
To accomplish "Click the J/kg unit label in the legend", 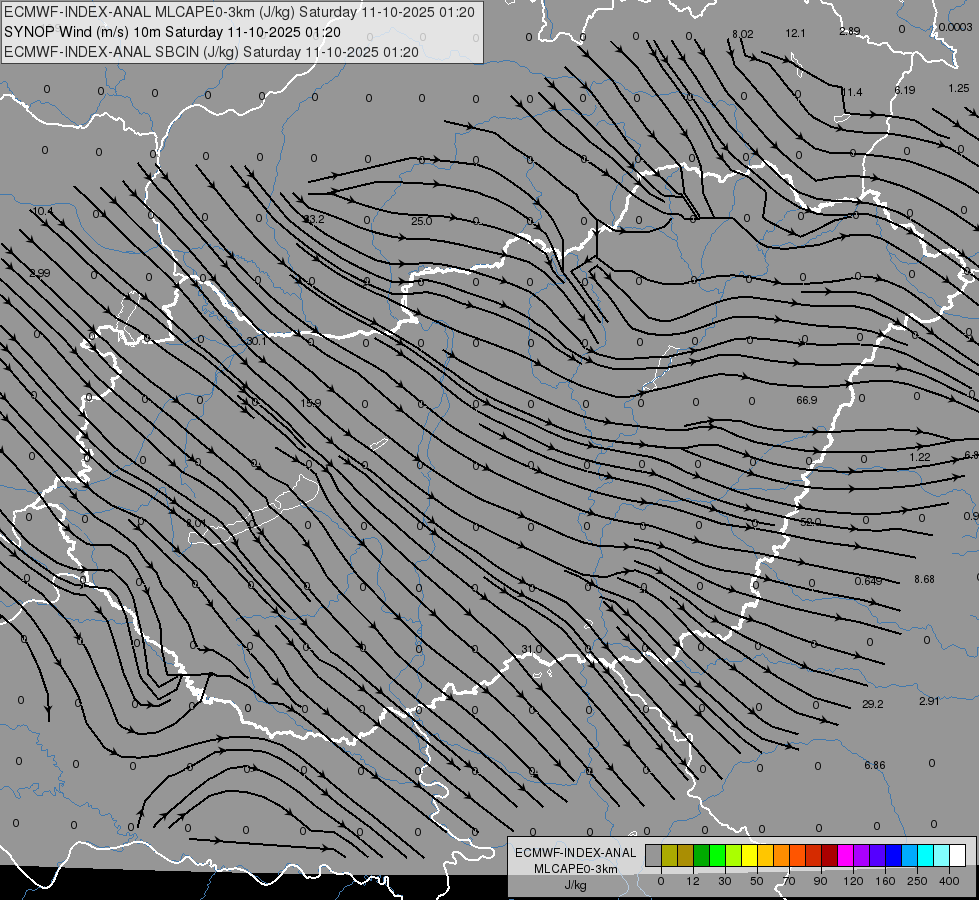I will coord(575,885).
